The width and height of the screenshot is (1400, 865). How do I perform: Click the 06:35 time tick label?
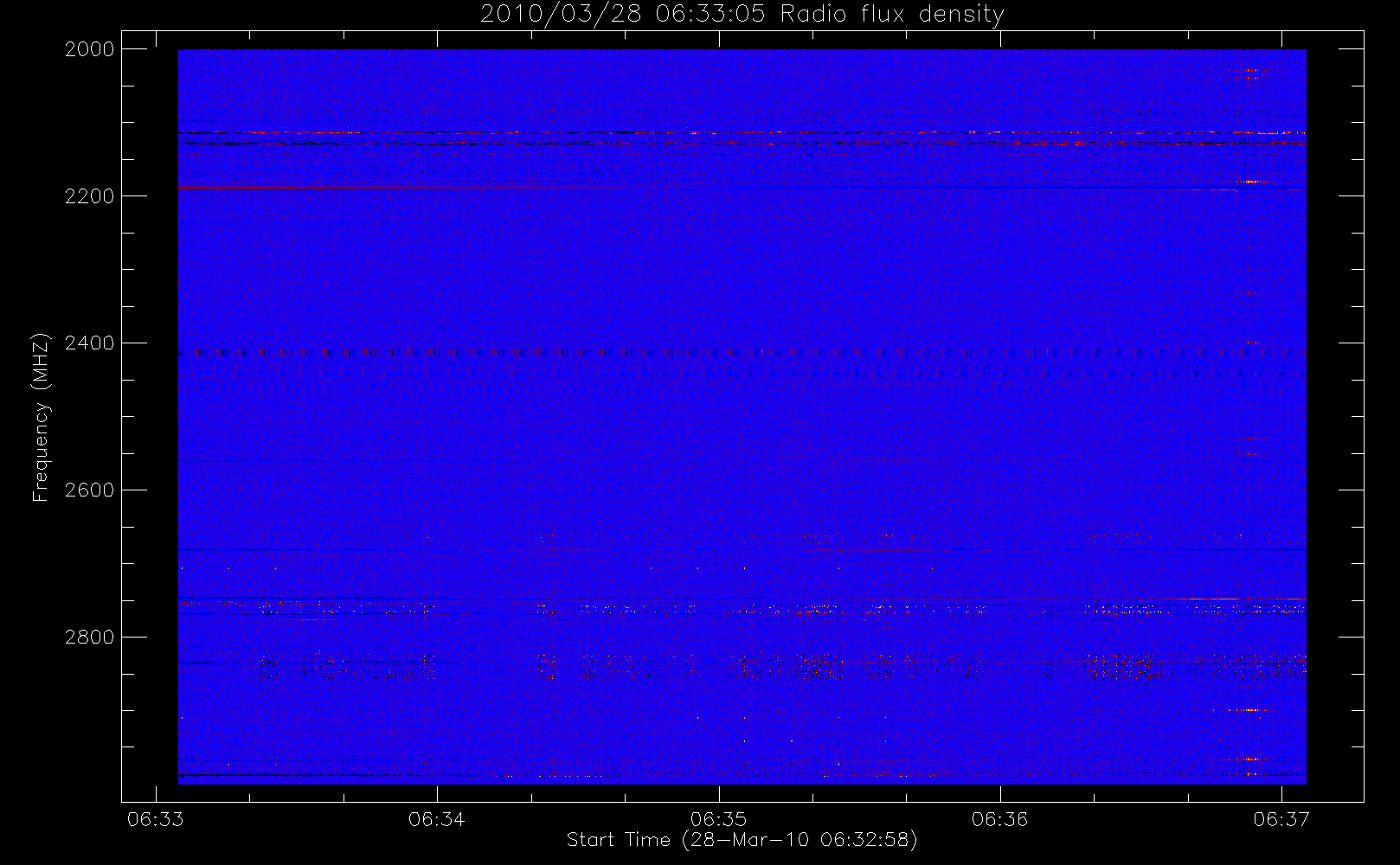coord(719,818)
